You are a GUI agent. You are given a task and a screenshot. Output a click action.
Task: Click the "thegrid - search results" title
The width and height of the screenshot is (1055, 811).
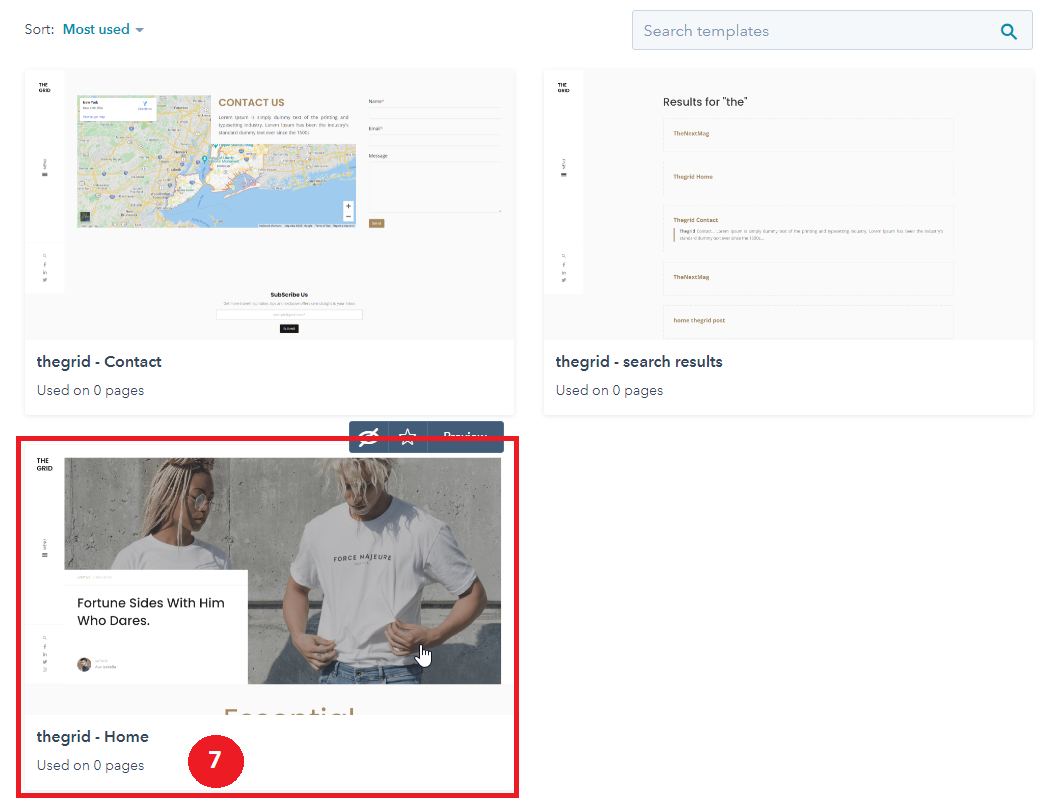click(x=639, y=362)
